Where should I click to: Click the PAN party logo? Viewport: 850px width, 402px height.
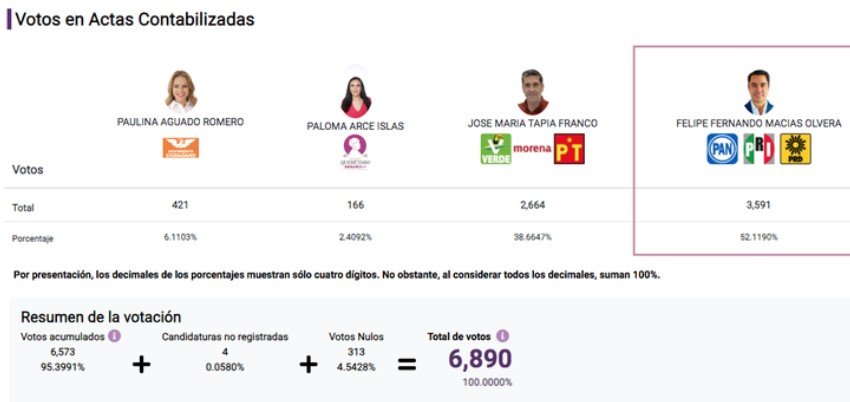pyautogui.click(x=722, y=149)
